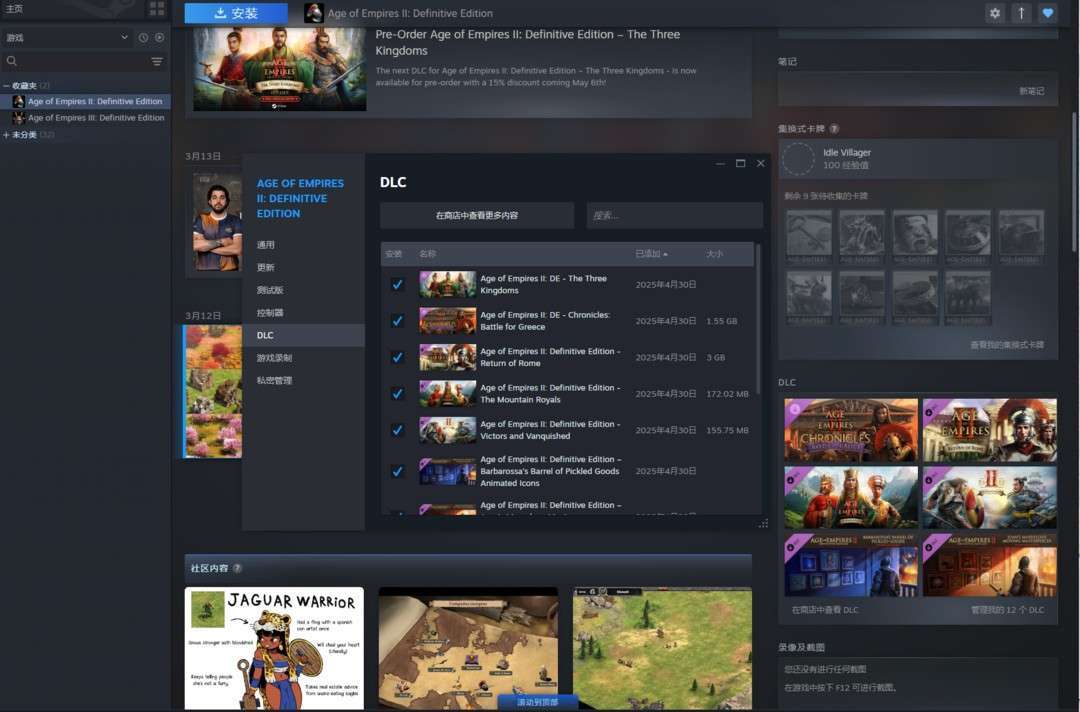Open the Three Kingdoms pre-order news image
Image resolution: width=1080 pixels, height=712 pixels.
280,69
